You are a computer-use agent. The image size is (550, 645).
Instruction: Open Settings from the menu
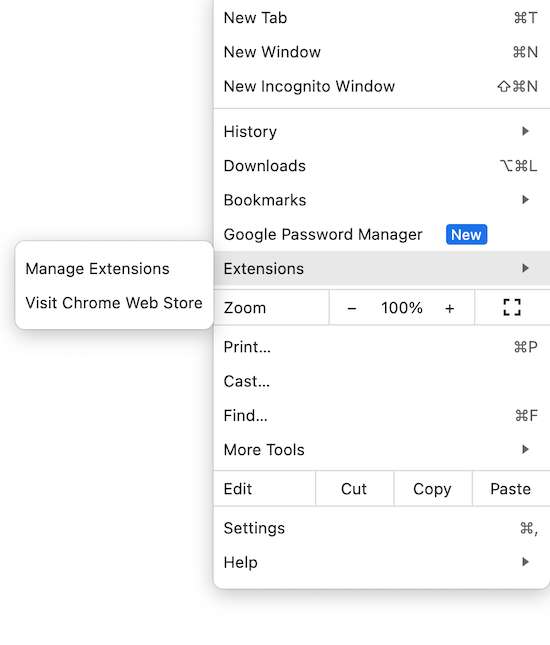[x=382, y=528]
